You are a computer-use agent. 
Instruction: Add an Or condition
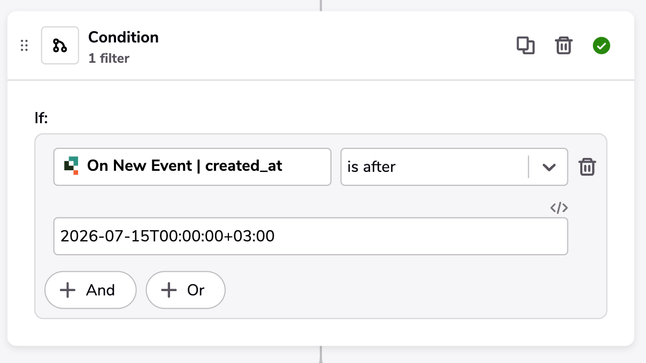click(185, 290)
